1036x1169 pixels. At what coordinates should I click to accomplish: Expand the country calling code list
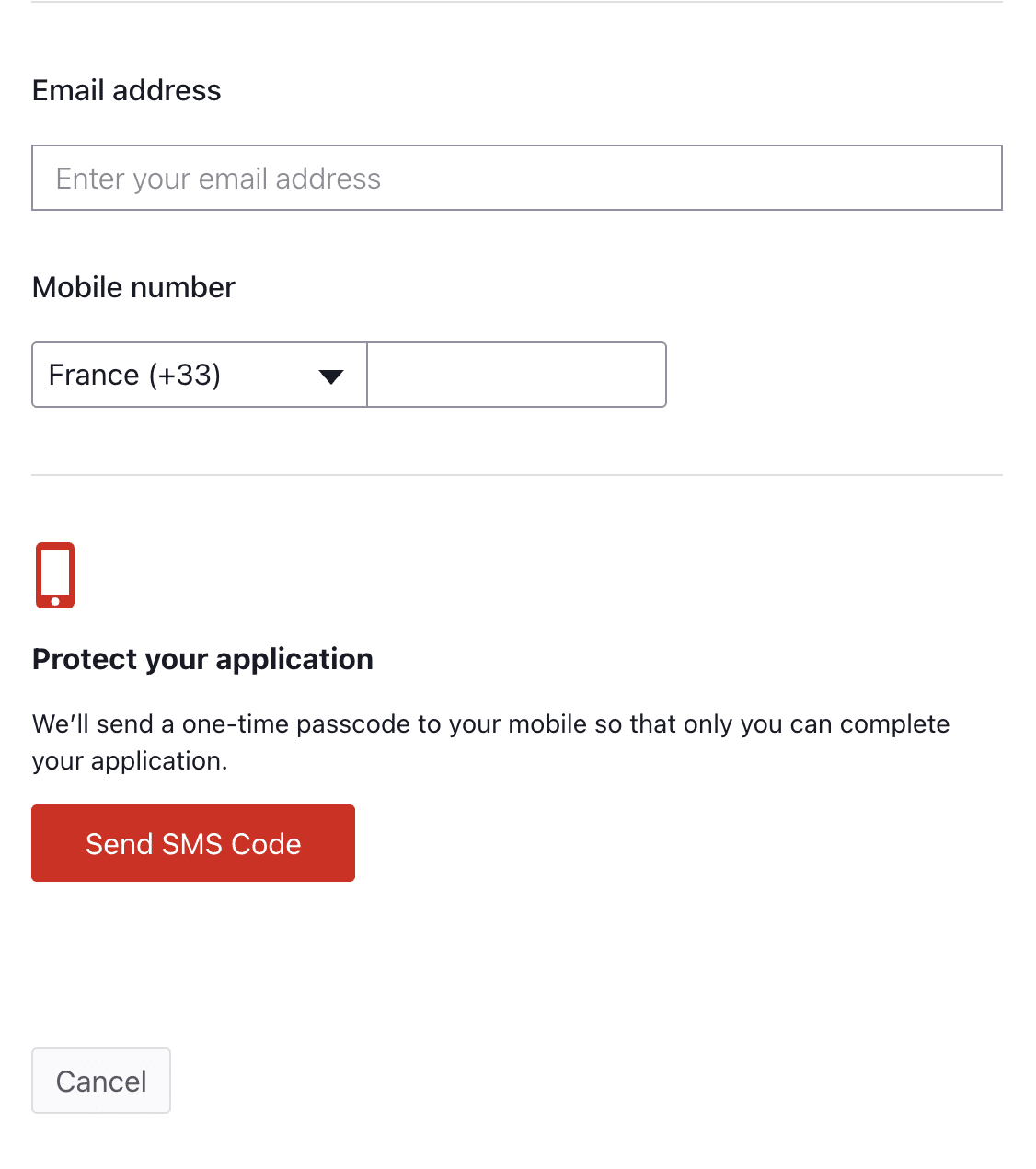199,375
